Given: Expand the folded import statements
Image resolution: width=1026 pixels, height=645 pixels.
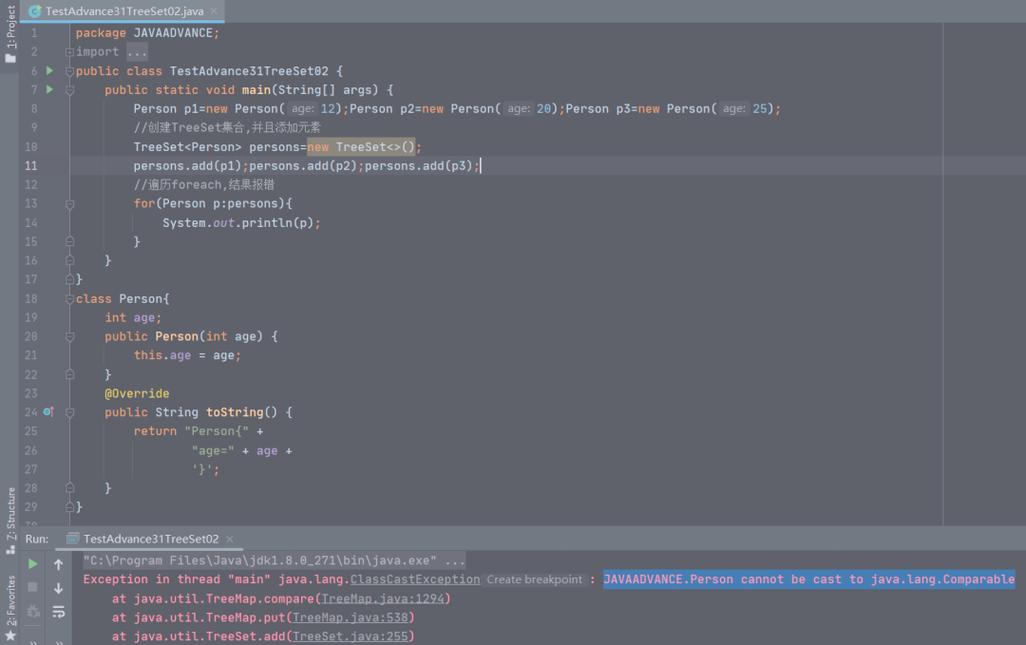Looking at the screenshot, I should pos(69,52).
